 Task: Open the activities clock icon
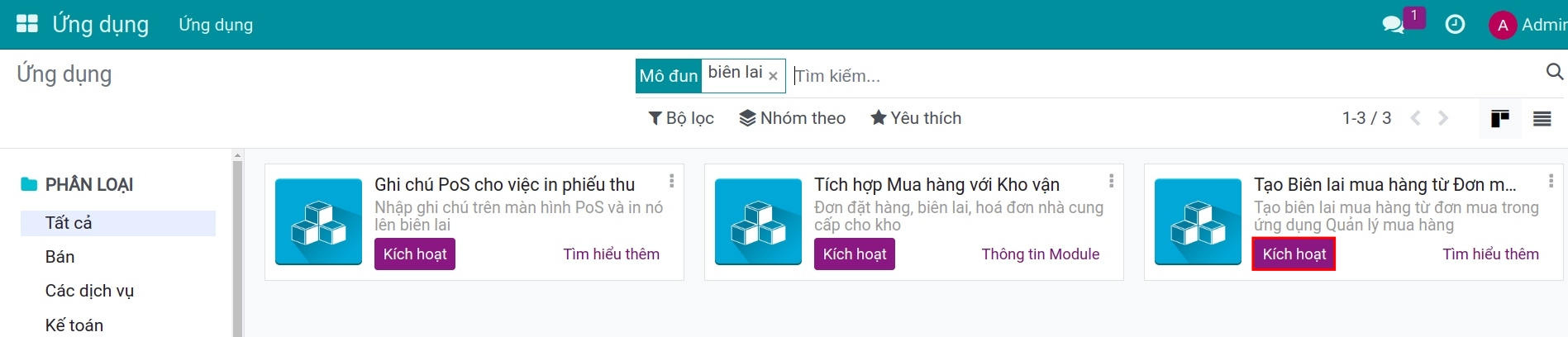(1455, 25)
